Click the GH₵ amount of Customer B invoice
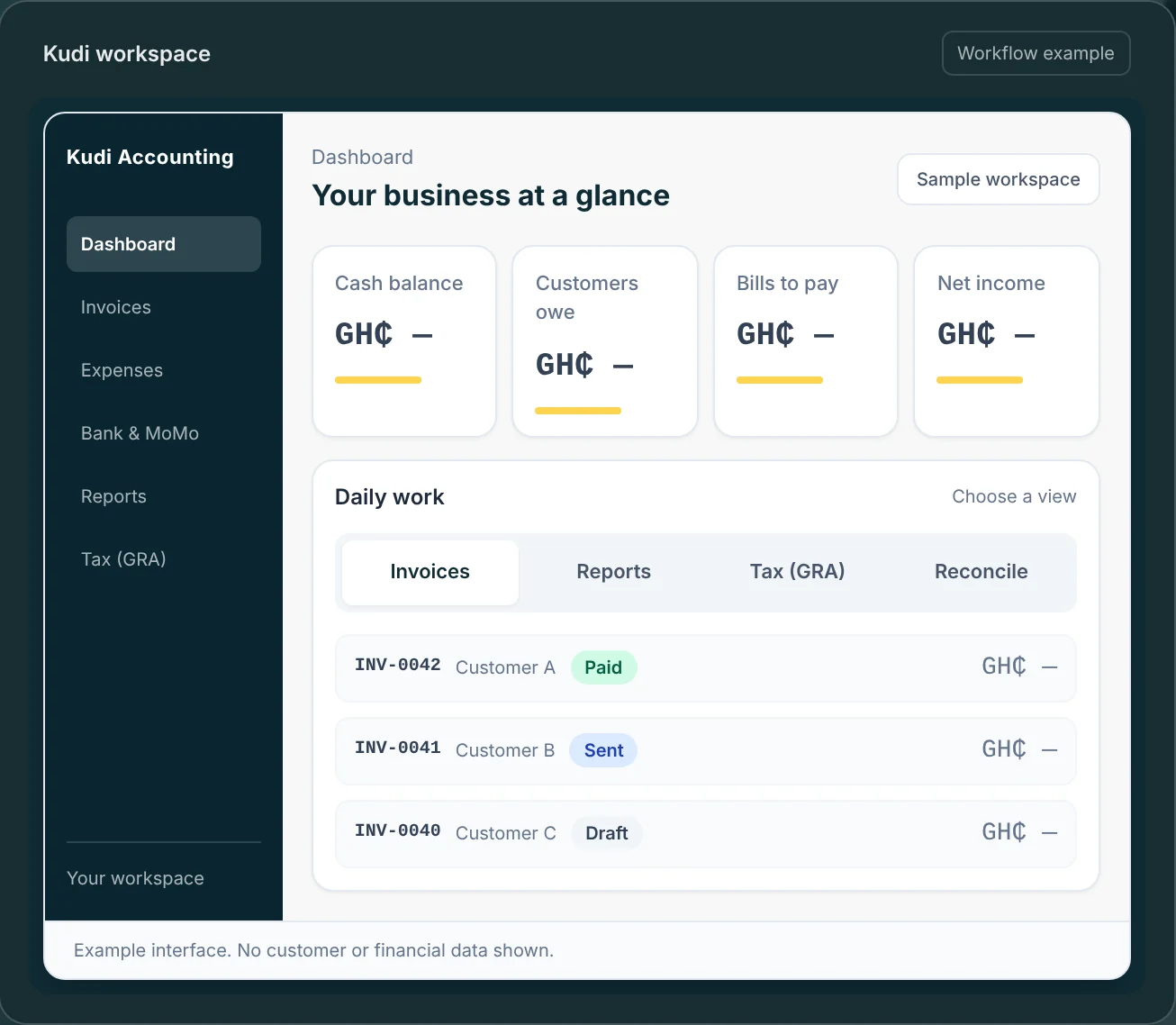1176x1025 pixels. click(1019, 749)
